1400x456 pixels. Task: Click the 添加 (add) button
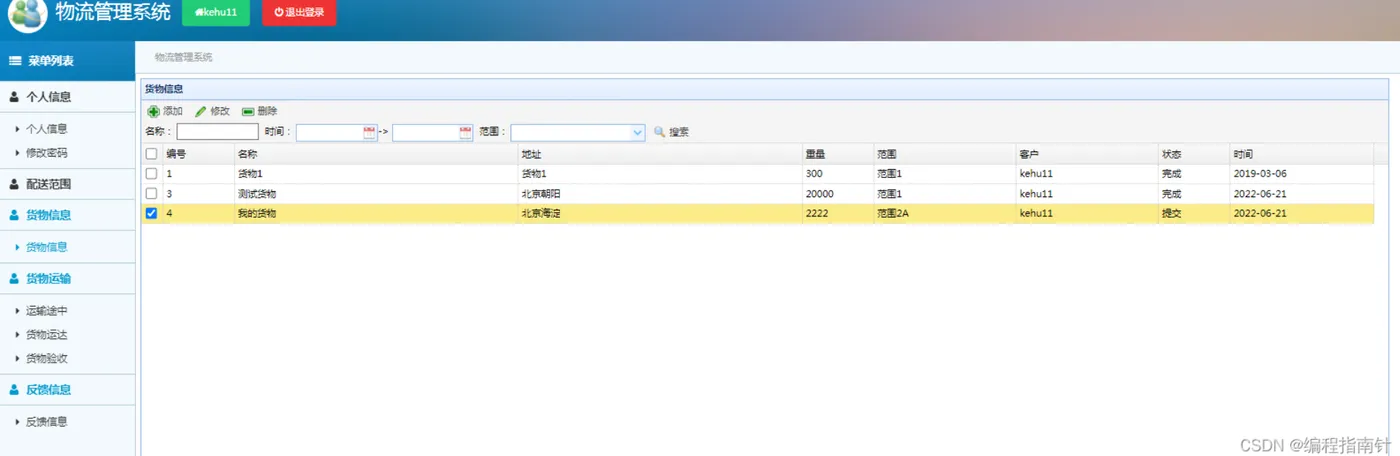point(165,111)
